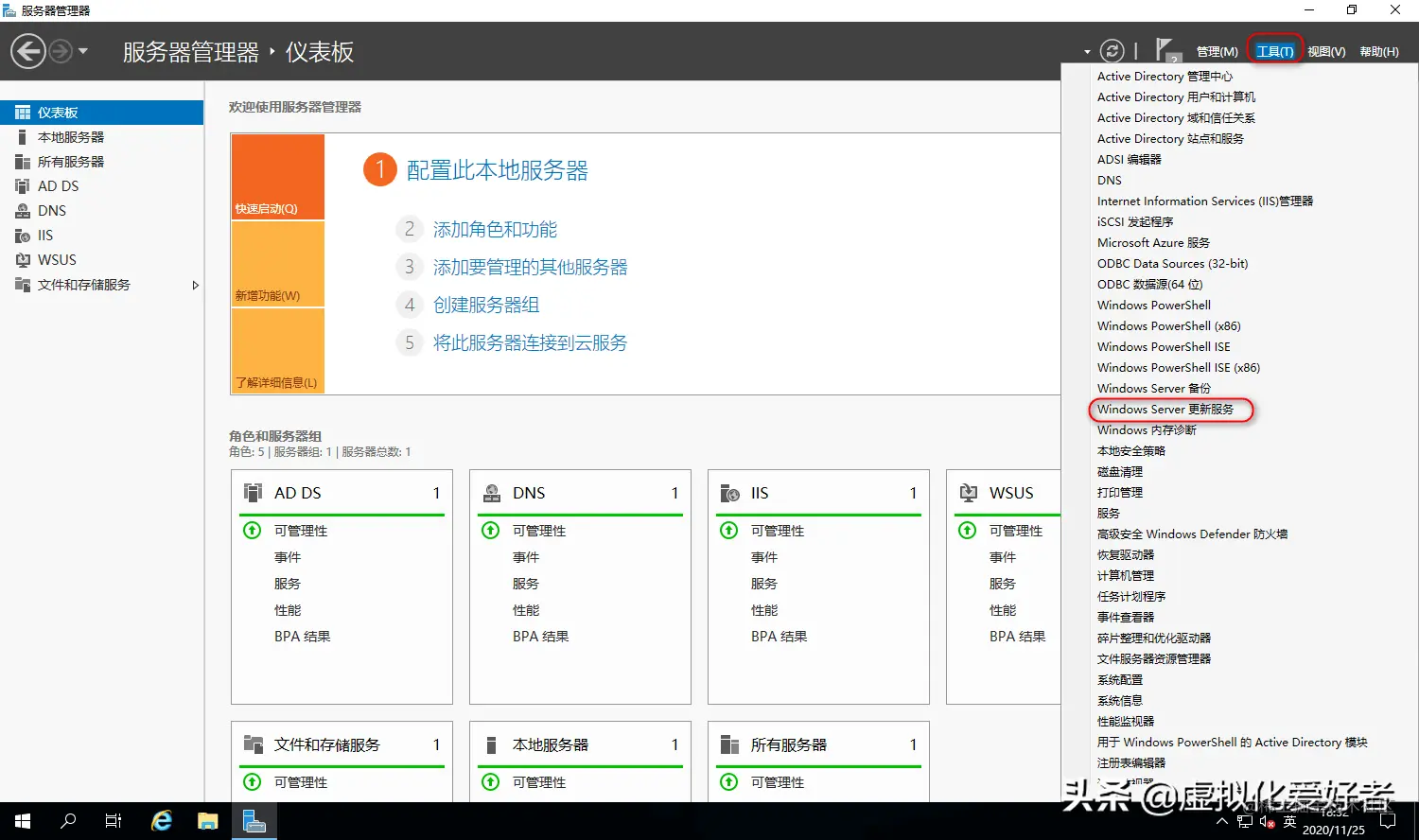1419x840 pixels.
Task: Open the 视图(V) menu
Action: coord(1326,51)
